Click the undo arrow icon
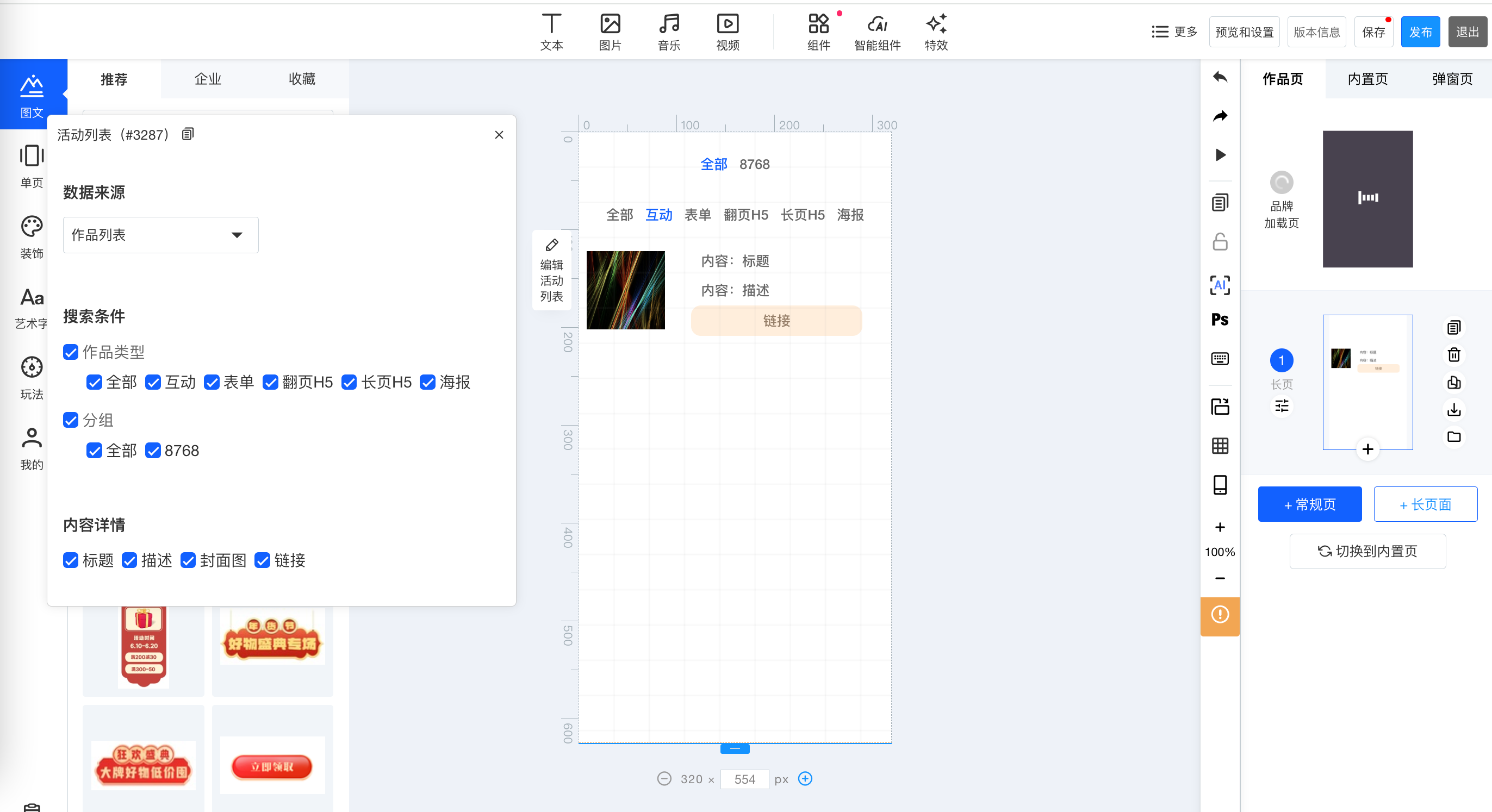This screenshot has height=812, width=1492. (x=1220, y=77)
